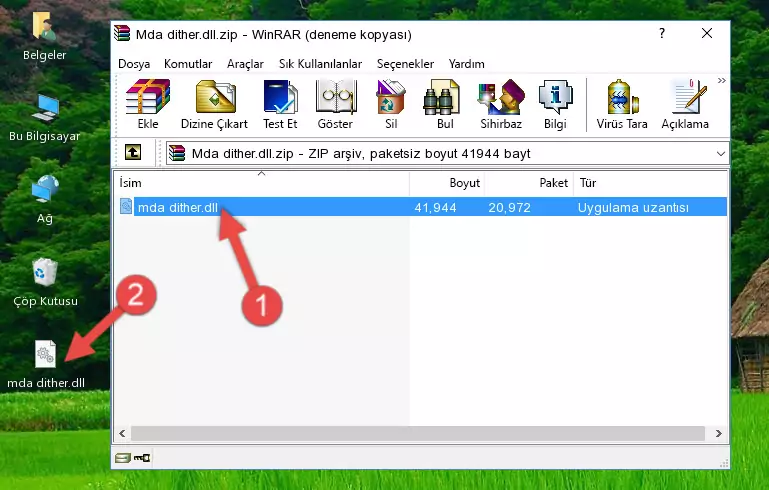Sort by the Paket column header
The image size is (769, 490).
529,183
